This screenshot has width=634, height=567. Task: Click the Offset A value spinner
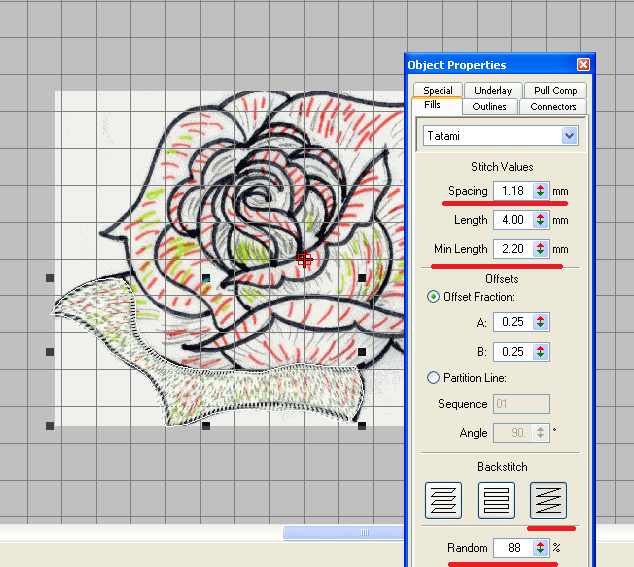(x=540, y=322)
